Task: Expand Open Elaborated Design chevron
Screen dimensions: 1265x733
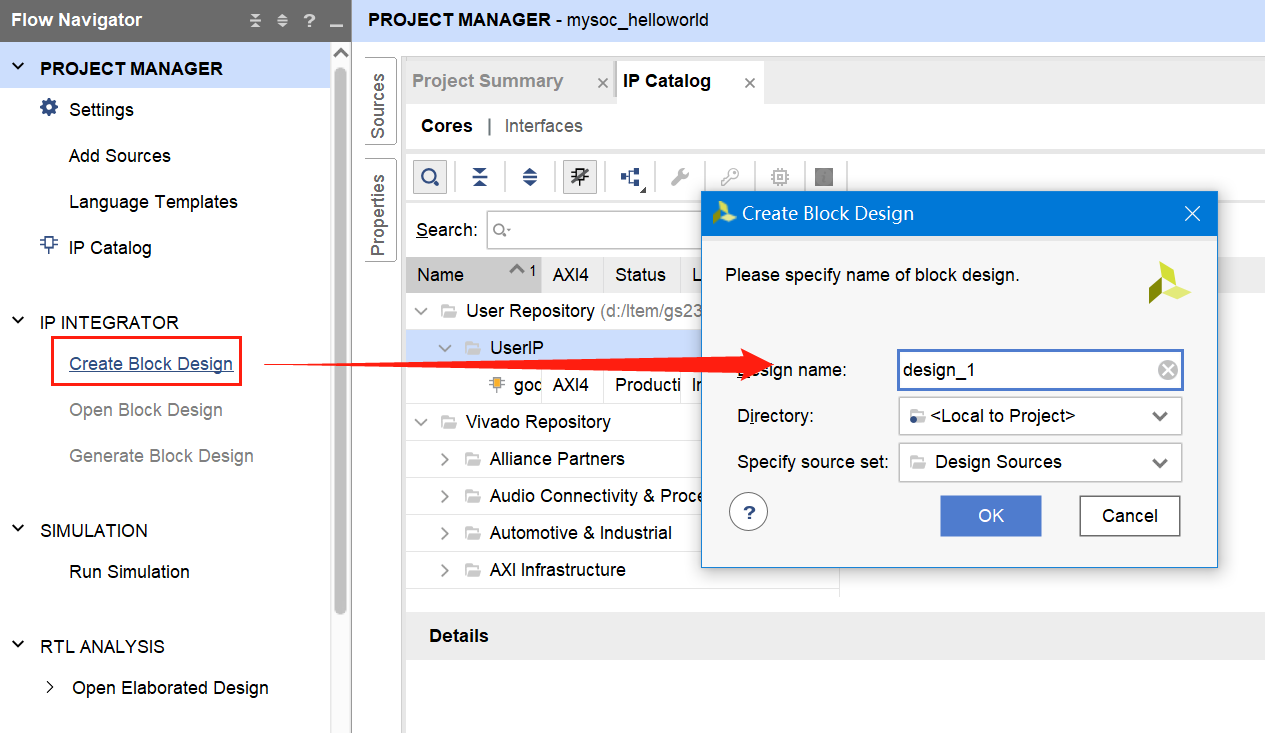Action: click(x=50, y=687)
